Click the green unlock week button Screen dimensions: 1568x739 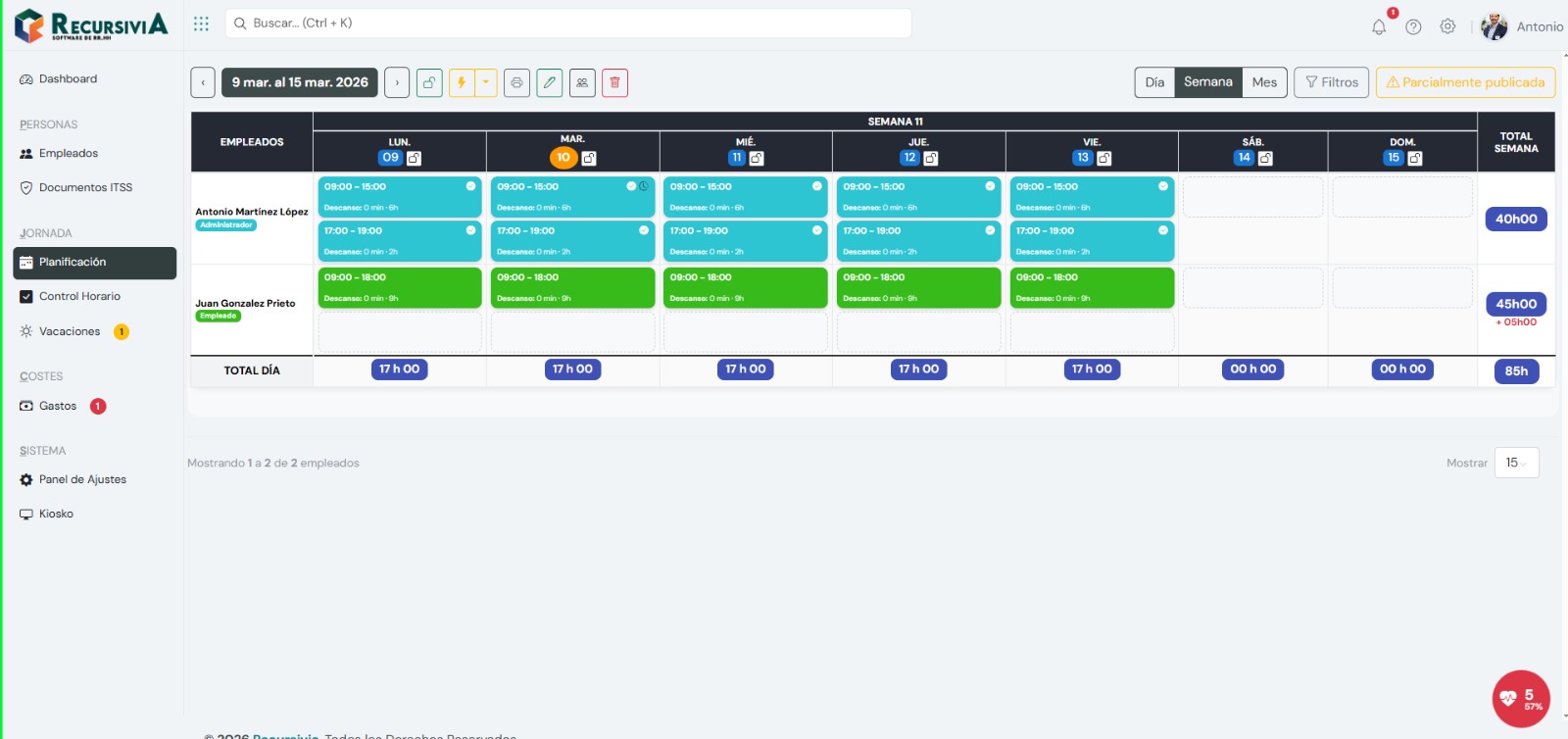[x=429, y=83]
